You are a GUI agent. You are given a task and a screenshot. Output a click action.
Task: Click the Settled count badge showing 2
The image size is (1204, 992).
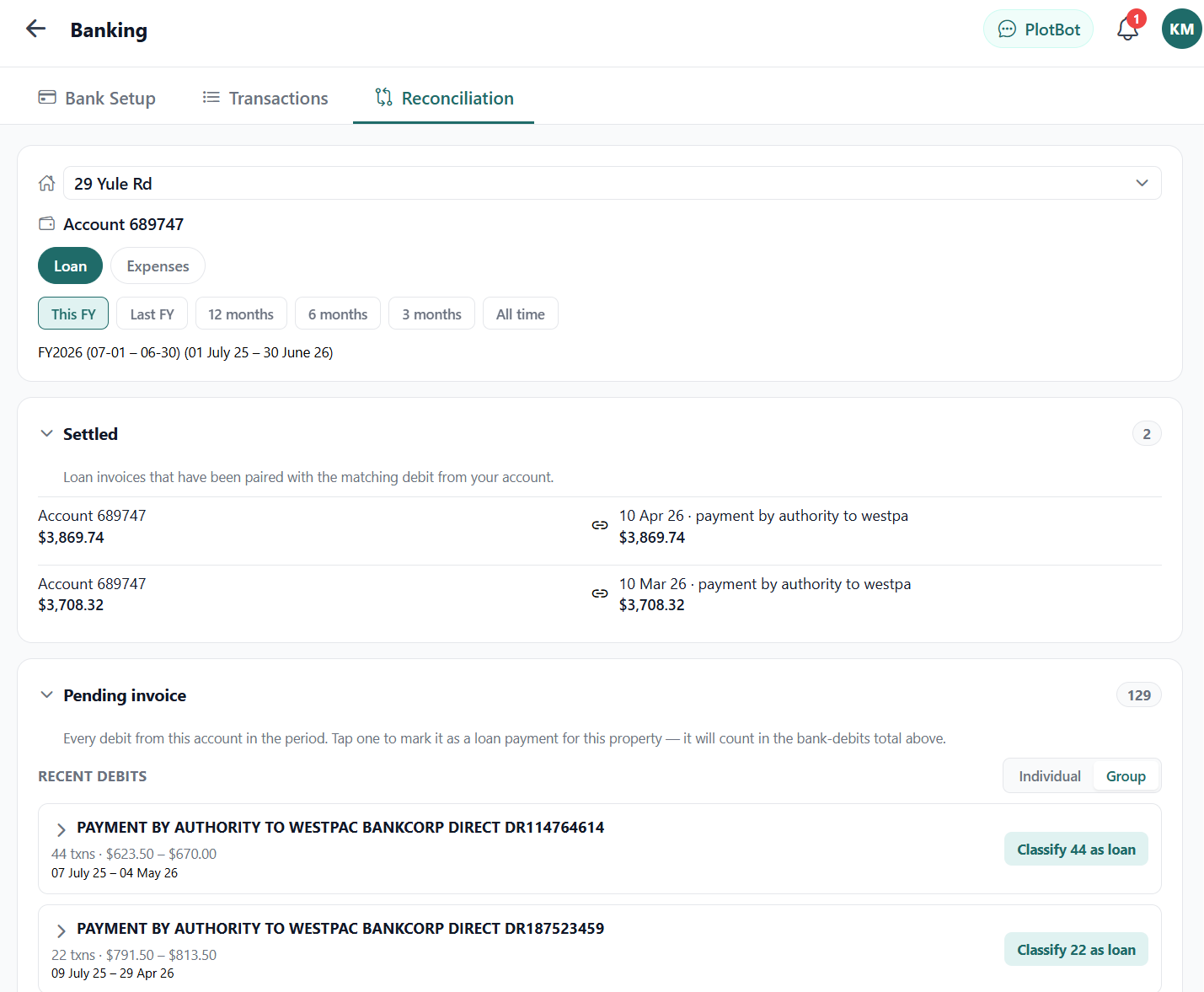pos(1147,433)
